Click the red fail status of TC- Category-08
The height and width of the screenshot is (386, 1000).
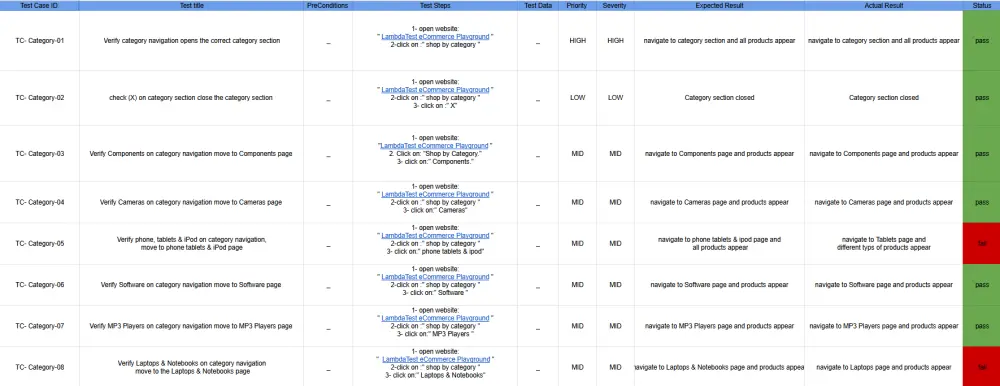pos(982,367)
